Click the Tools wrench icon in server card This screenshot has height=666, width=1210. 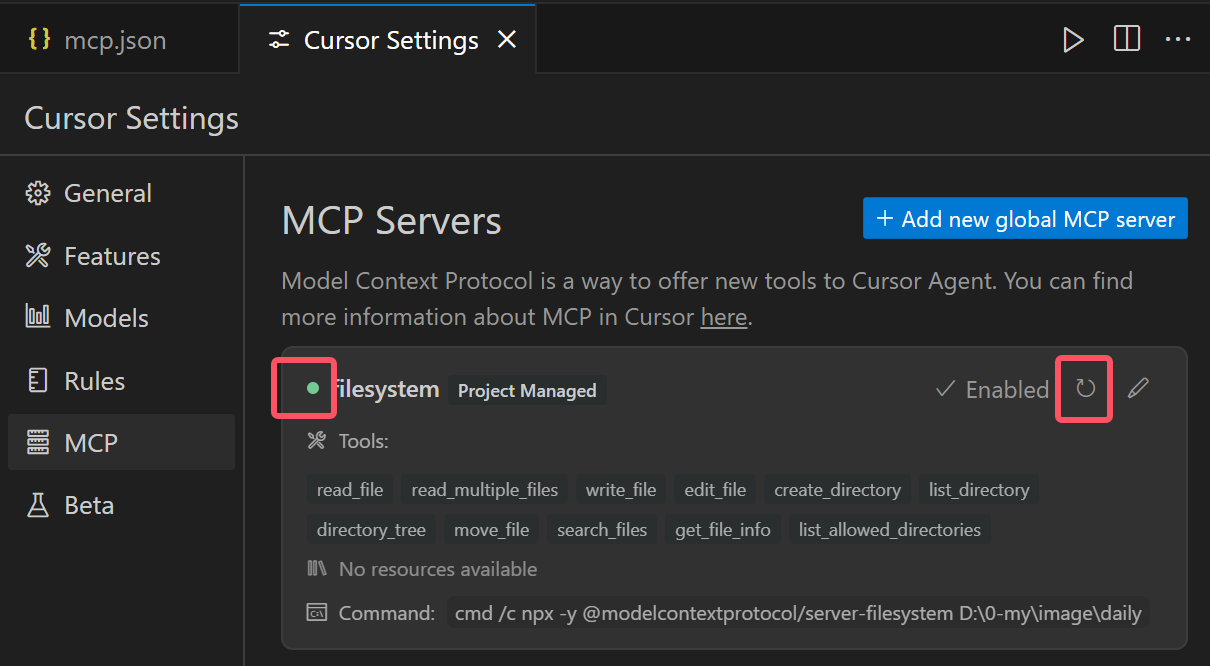click(x=317, y=441)
